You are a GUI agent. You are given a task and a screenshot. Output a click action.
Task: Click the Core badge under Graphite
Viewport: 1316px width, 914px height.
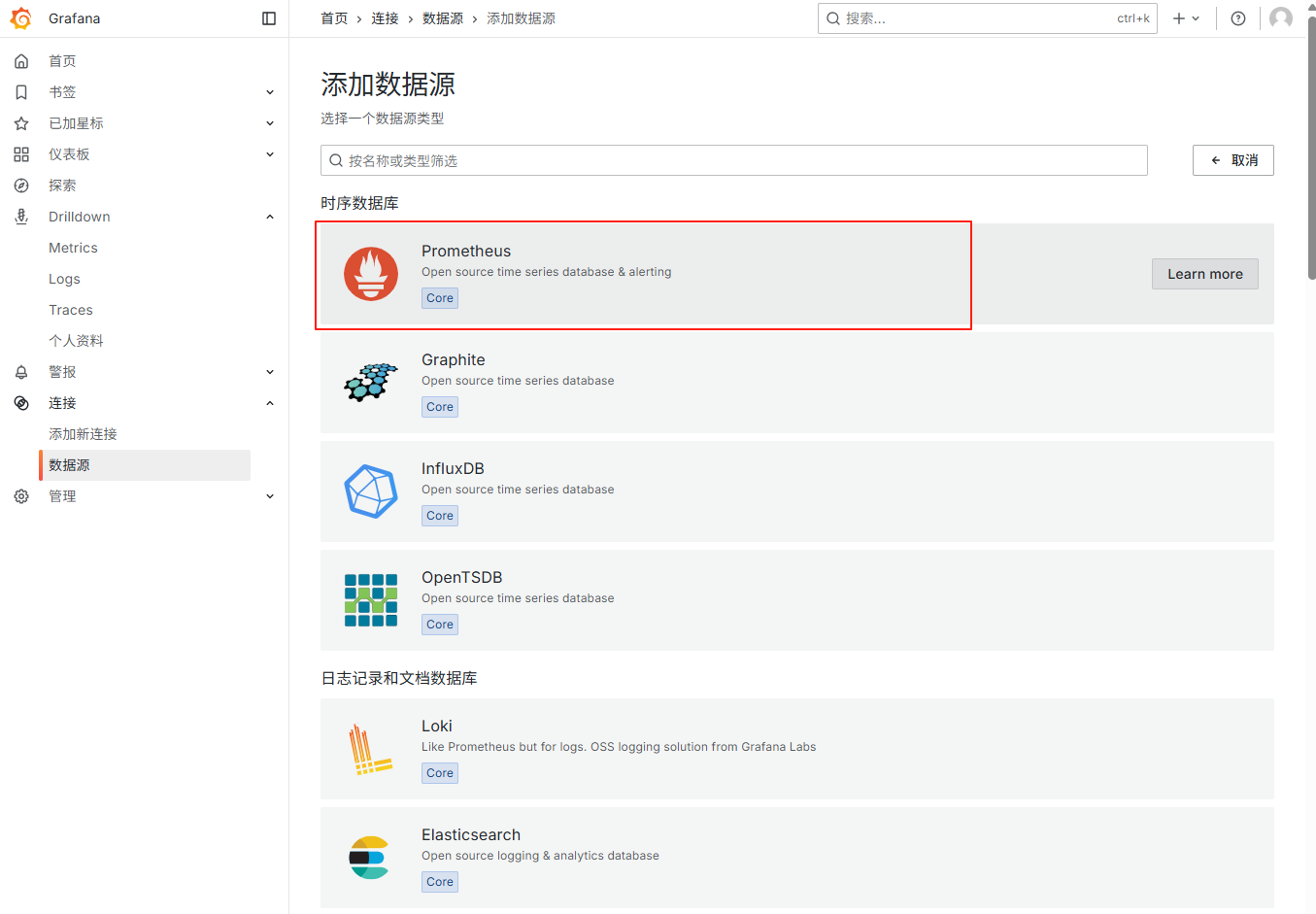click(440, 407)
